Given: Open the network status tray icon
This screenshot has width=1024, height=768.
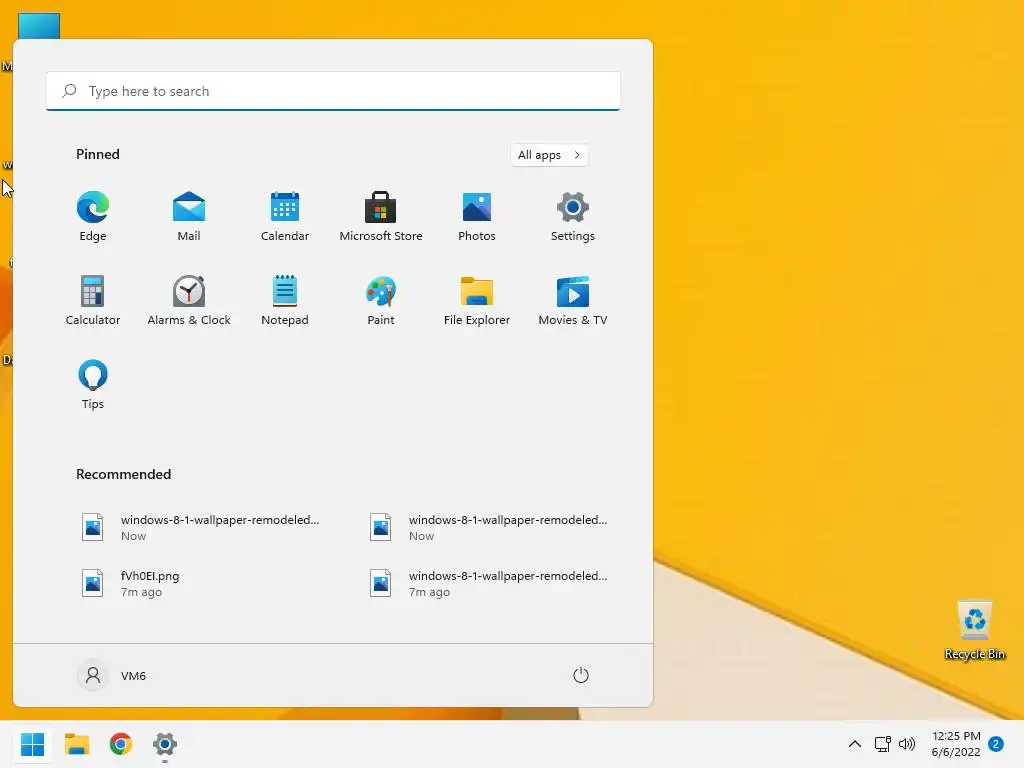Looking at the screenshot, I should coord(882,744).
